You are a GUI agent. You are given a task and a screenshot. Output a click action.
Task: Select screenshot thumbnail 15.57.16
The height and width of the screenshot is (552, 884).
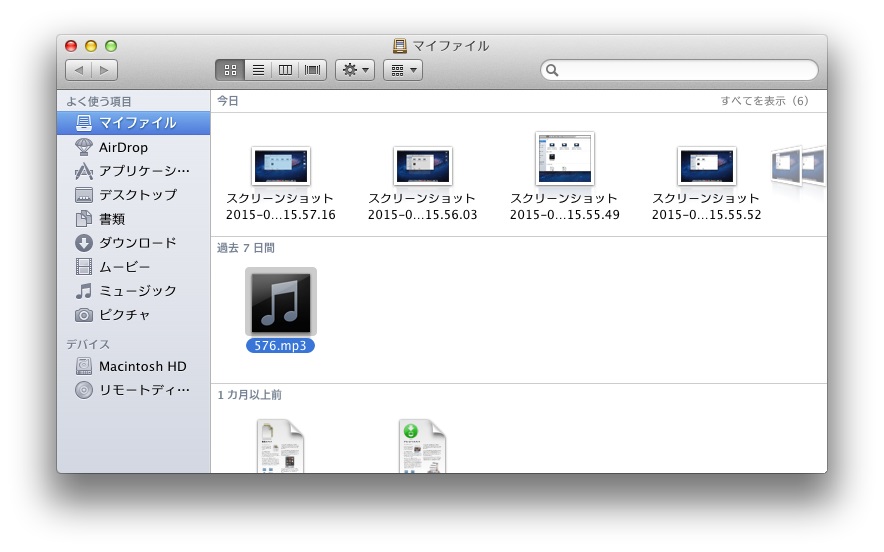click(x=281, y=166)
